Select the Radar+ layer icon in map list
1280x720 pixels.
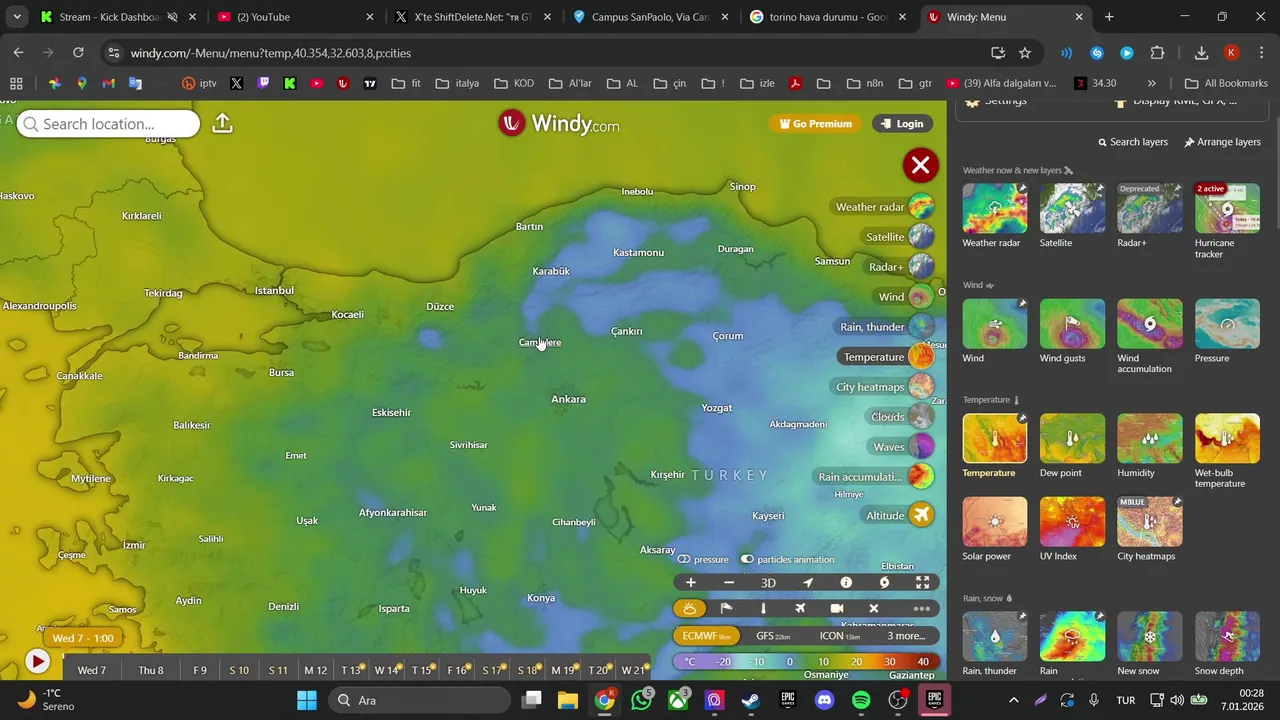pos(921,267)
